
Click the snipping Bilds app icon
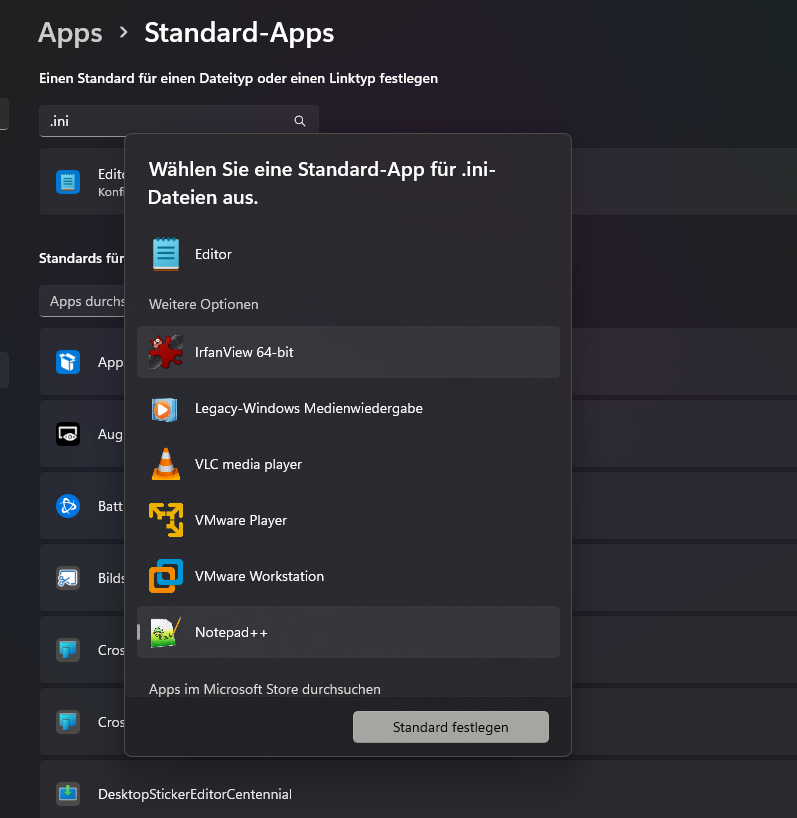(x=68, y=578)
